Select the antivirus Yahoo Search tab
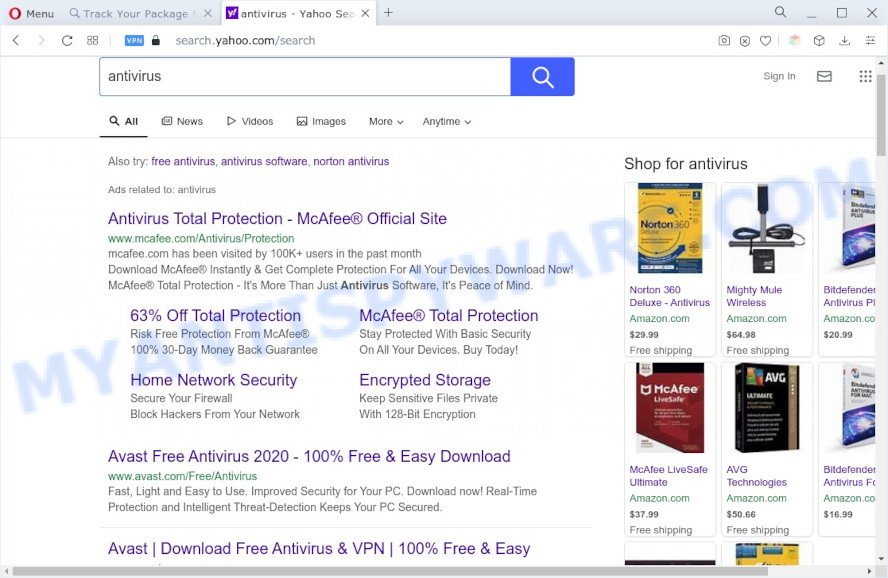Image resolution: width=888 pixels, height=578 pixels. [x=291, y=14]
